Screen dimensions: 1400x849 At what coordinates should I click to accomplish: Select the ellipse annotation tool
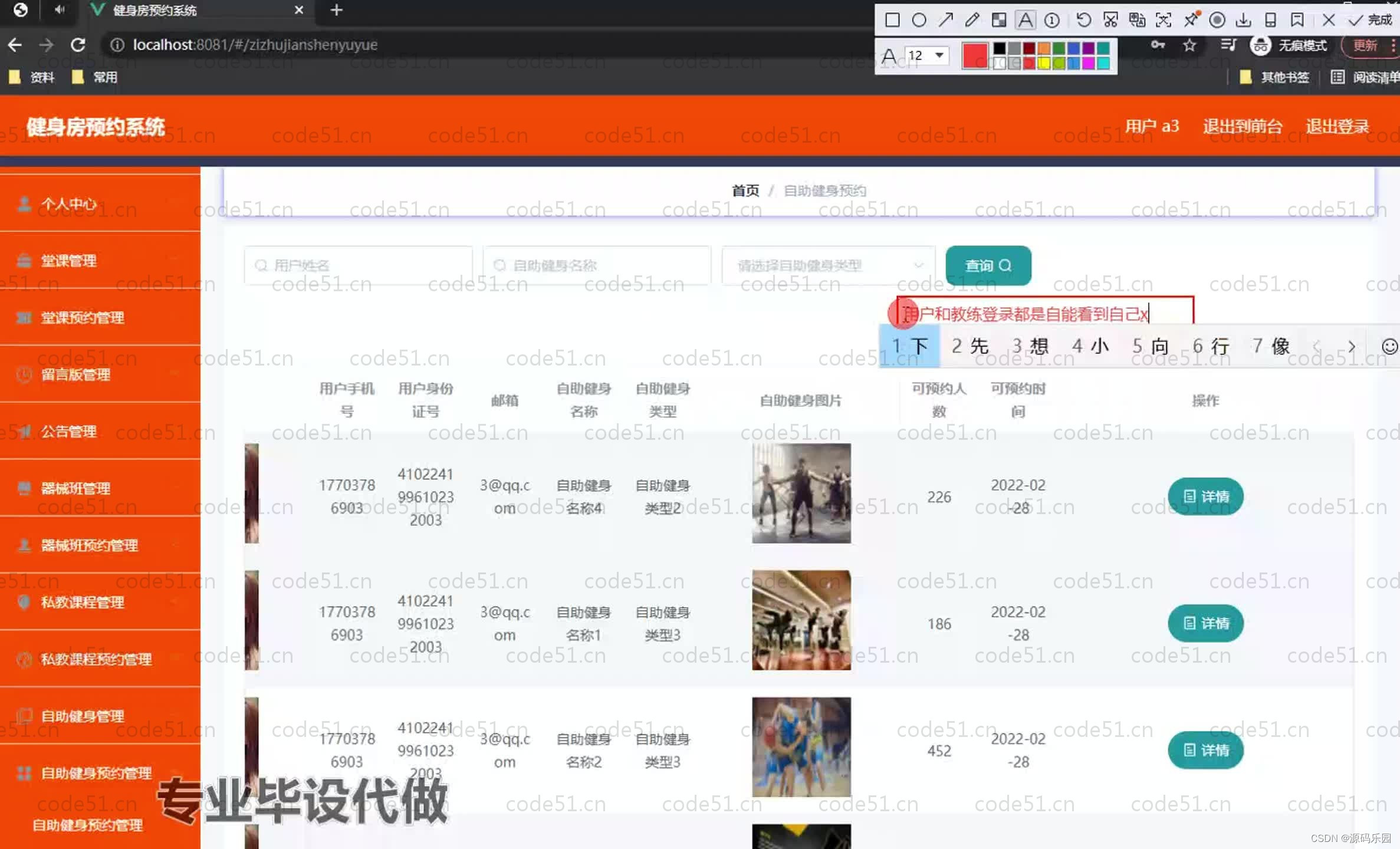click(919, 19)
